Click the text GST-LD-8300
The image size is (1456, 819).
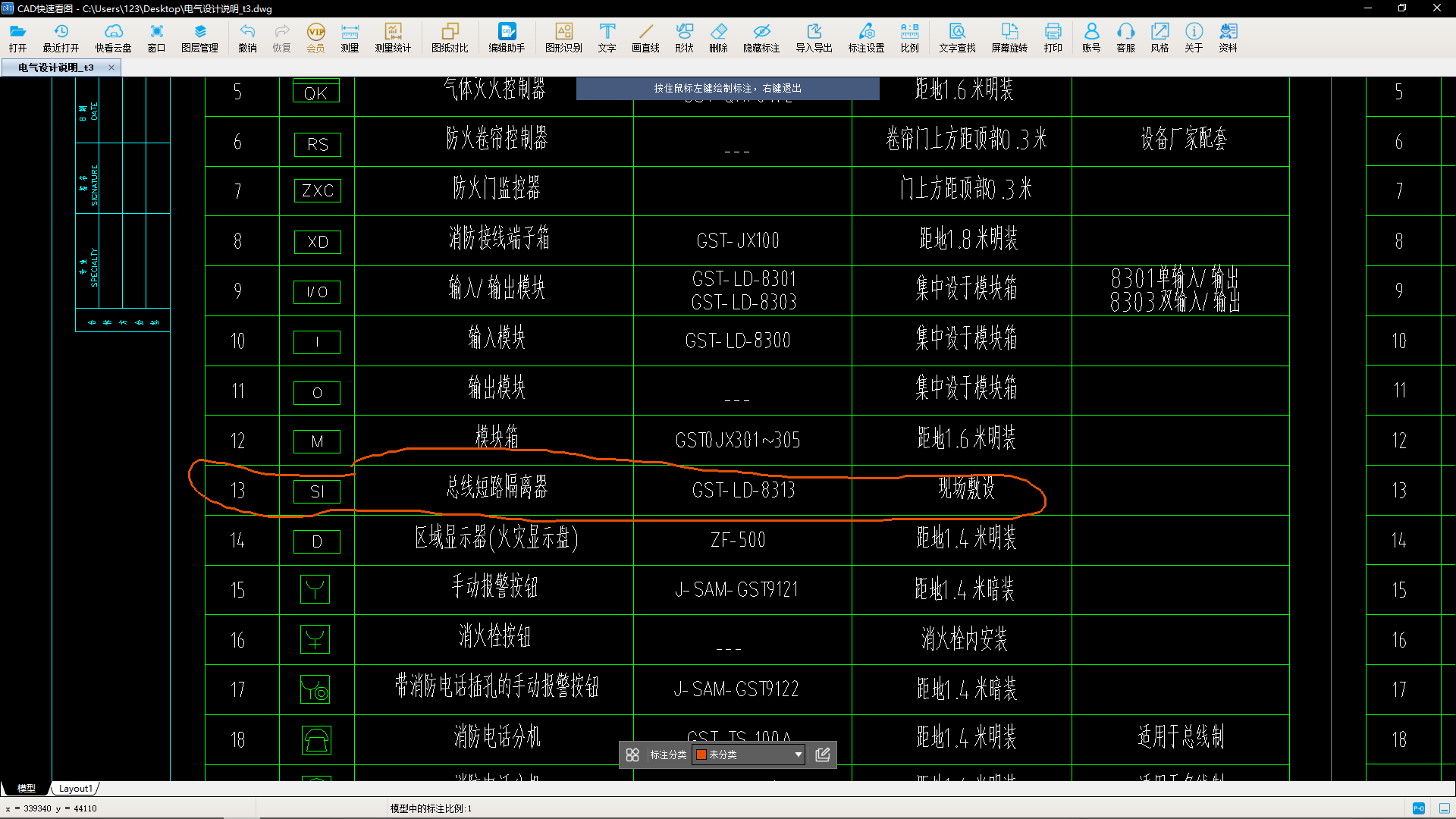737,341
